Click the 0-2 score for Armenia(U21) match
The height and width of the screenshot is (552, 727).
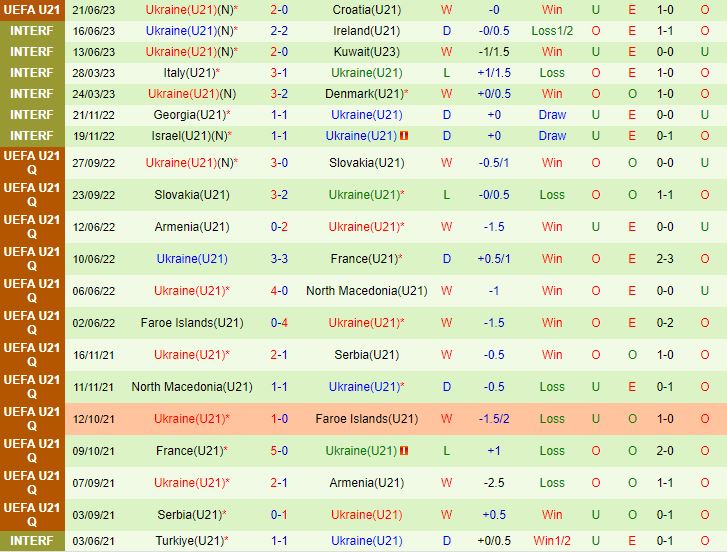pyautogui.click(x=279, y=227)
